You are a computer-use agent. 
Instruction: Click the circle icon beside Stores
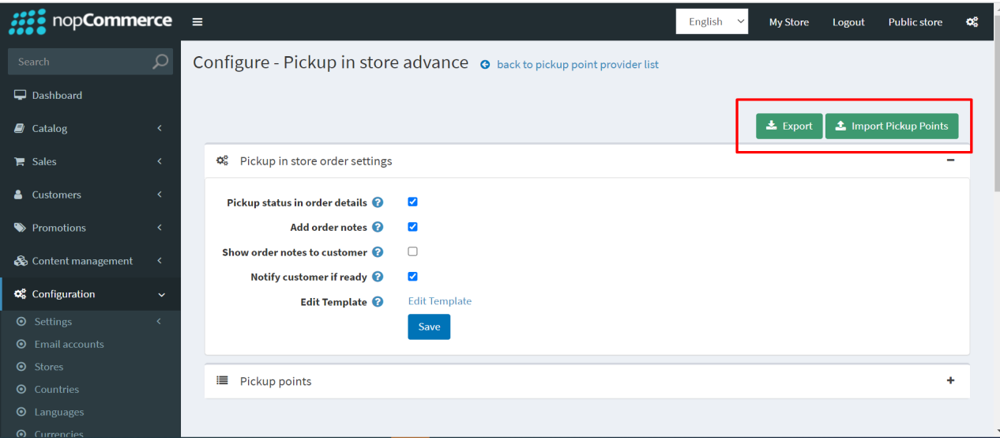coord(21,367)
